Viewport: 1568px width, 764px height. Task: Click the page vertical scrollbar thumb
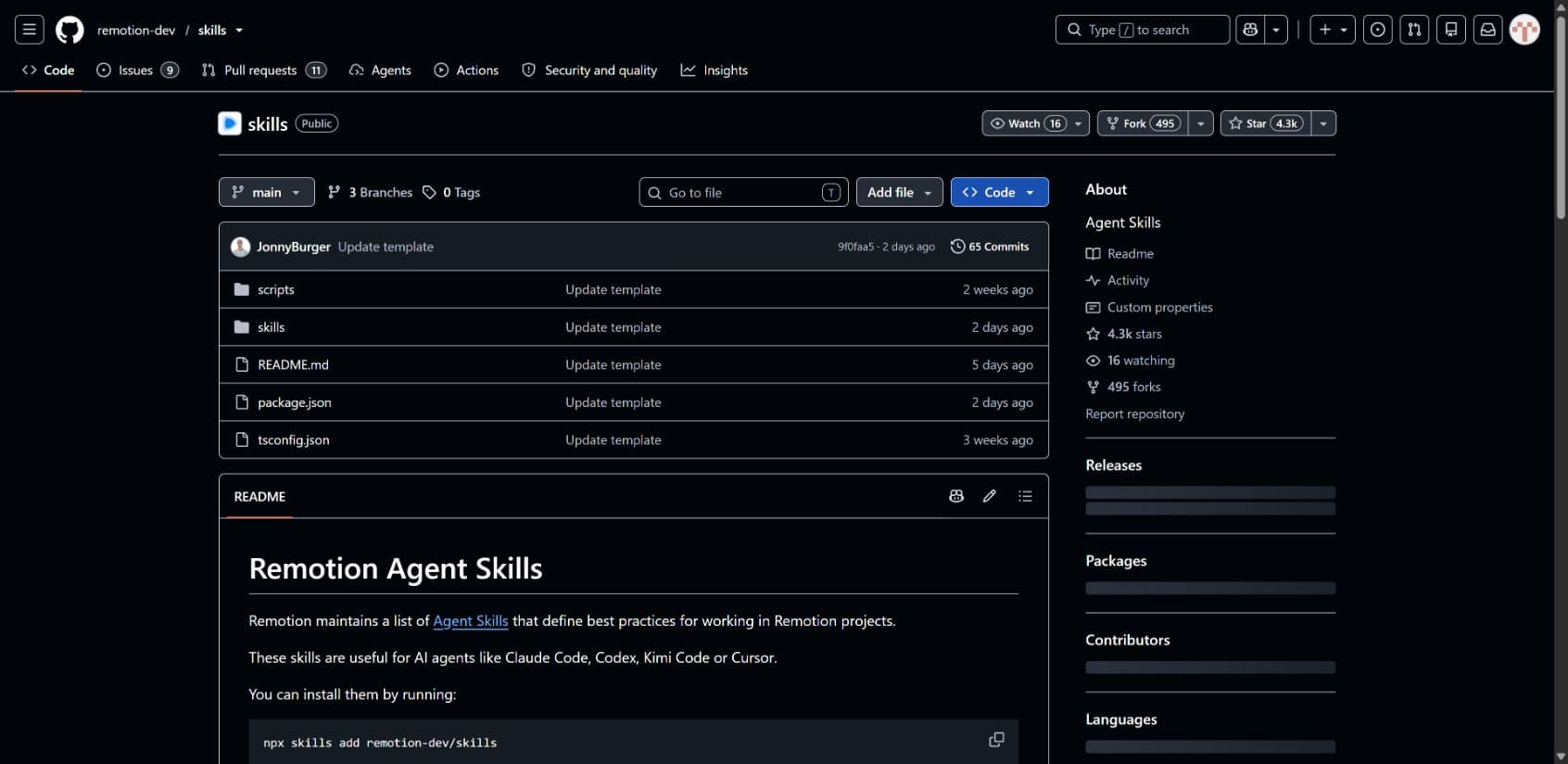[1561, 116]
